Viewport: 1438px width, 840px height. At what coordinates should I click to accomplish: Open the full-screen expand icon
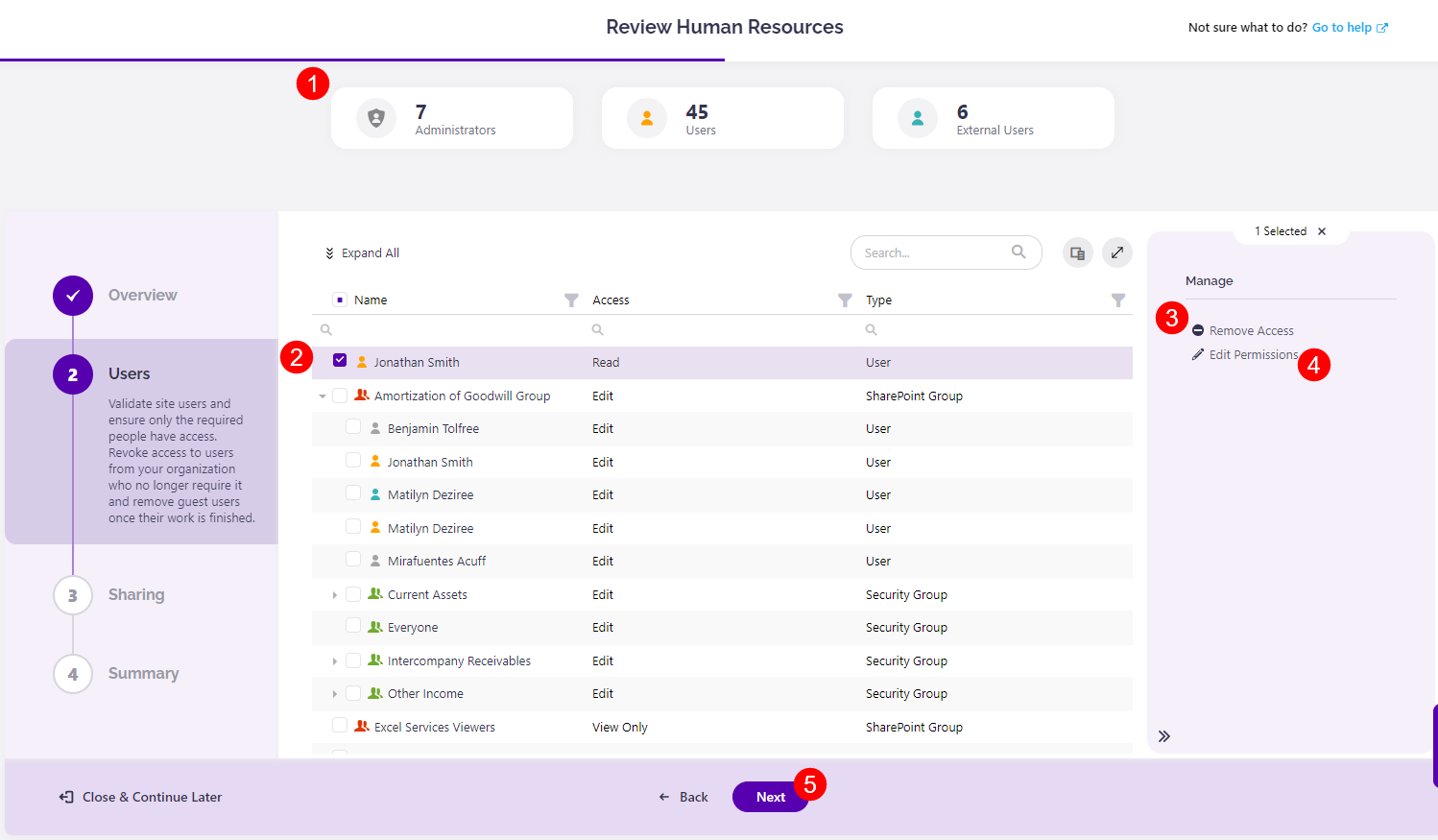click(1116, 252)
